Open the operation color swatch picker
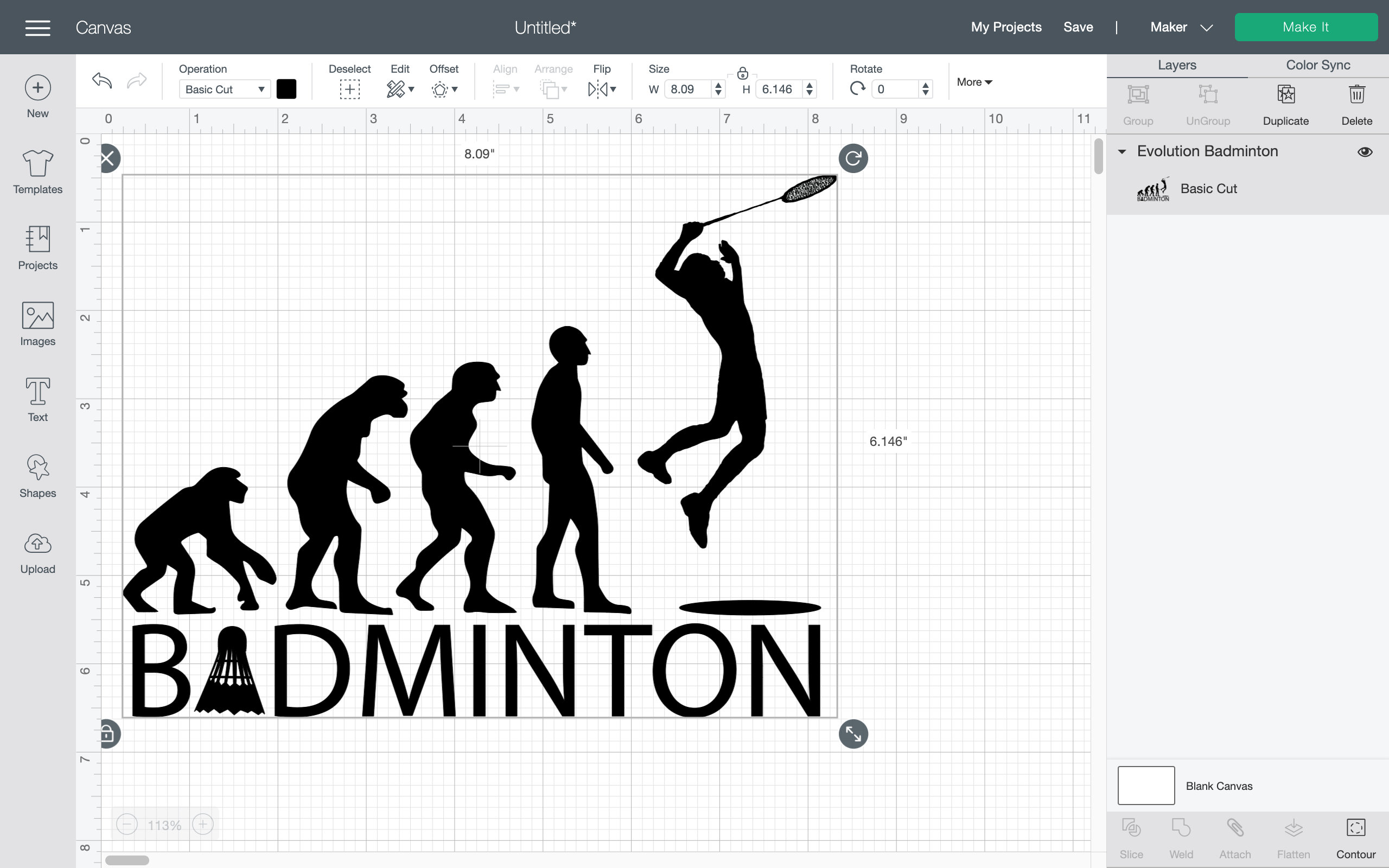1389x868 pixels. point(286,89)
